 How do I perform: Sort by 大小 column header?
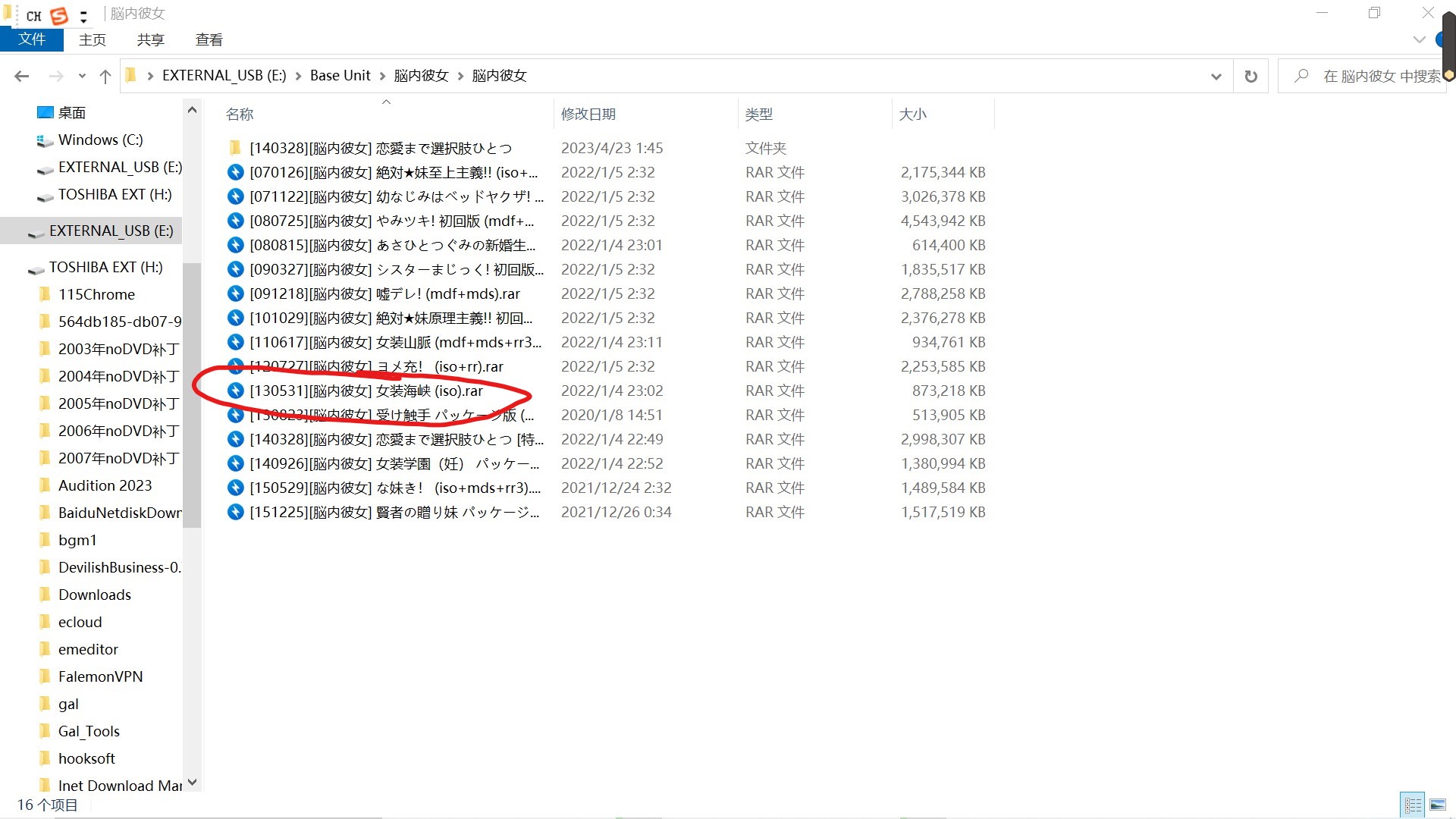[912, 114]
